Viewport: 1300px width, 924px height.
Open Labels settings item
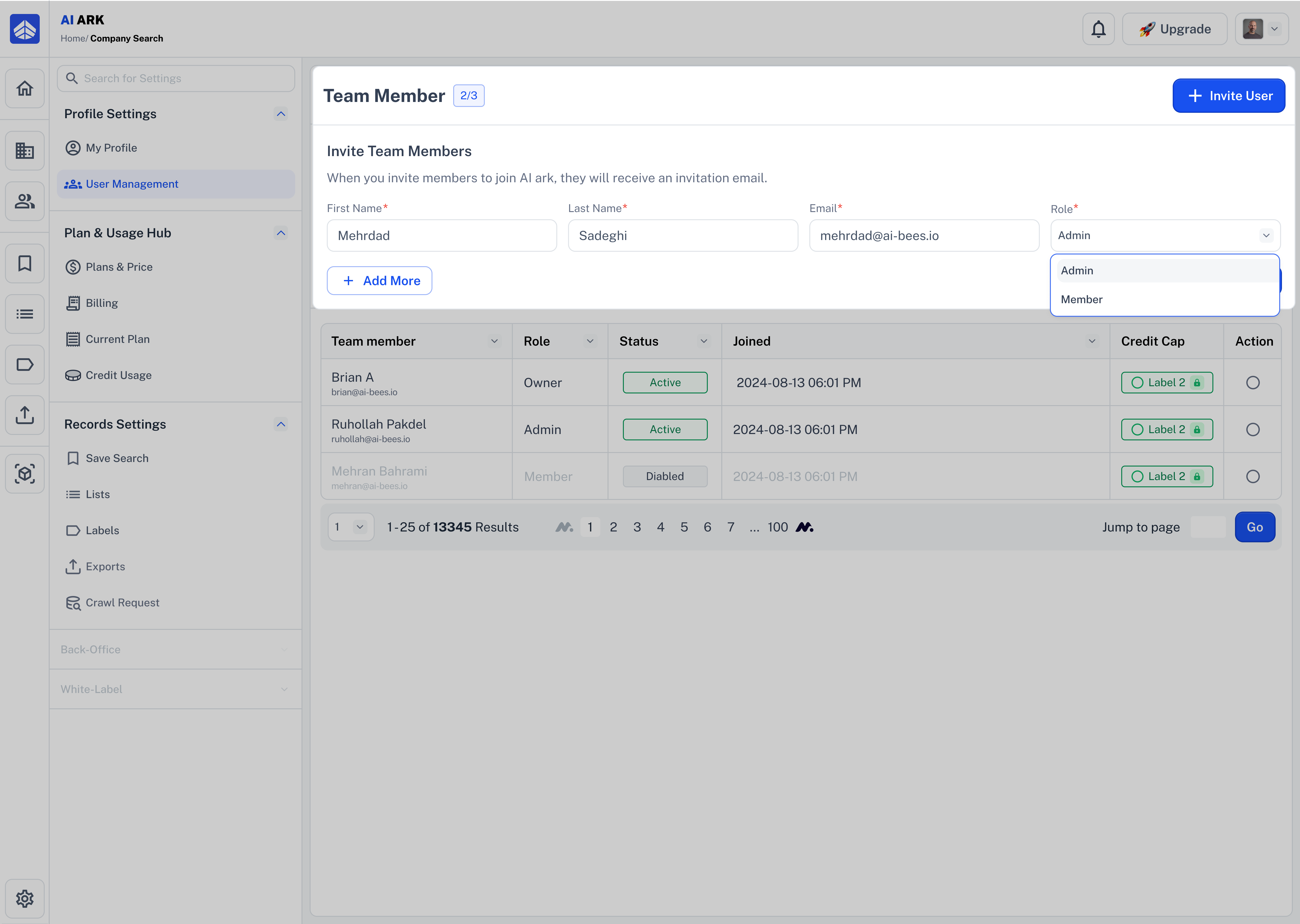click(176, 530)
